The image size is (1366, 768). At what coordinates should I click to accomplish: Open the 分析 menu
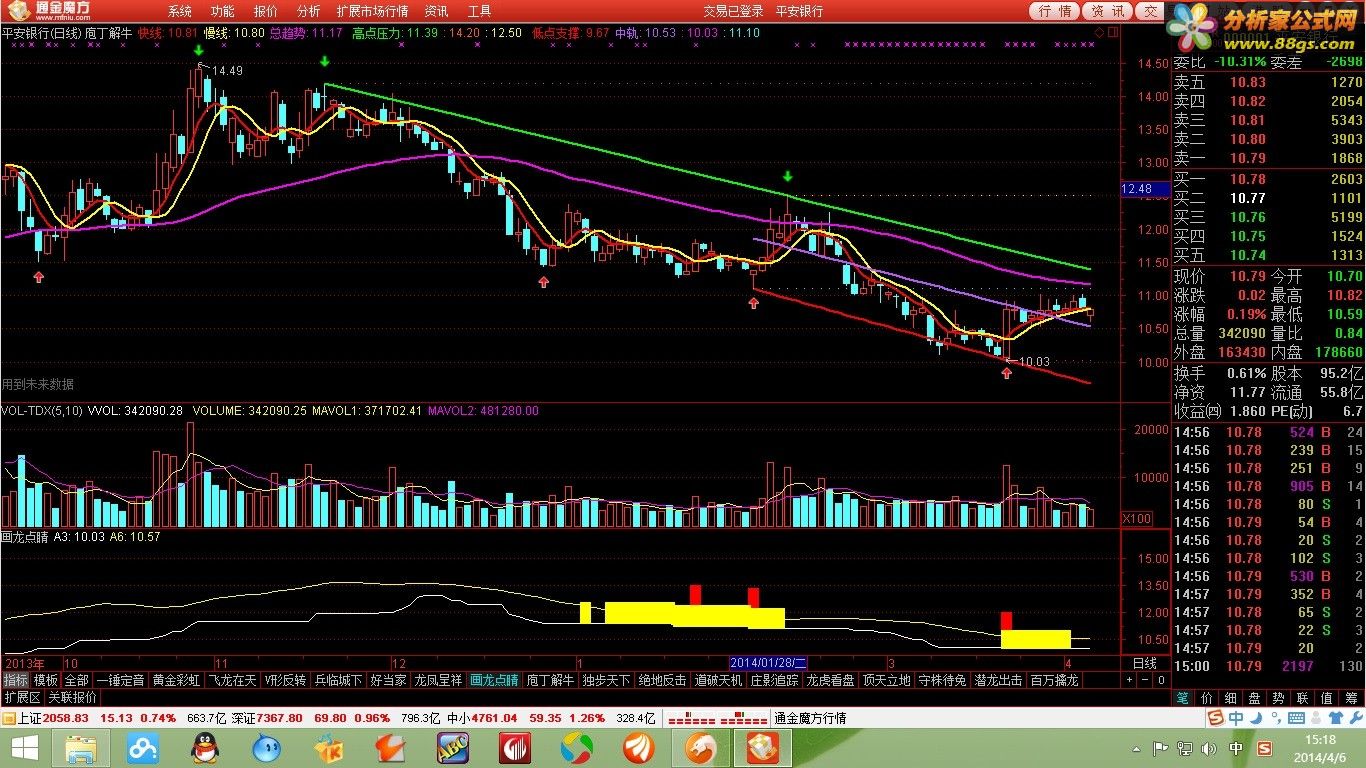click(309, 11)
